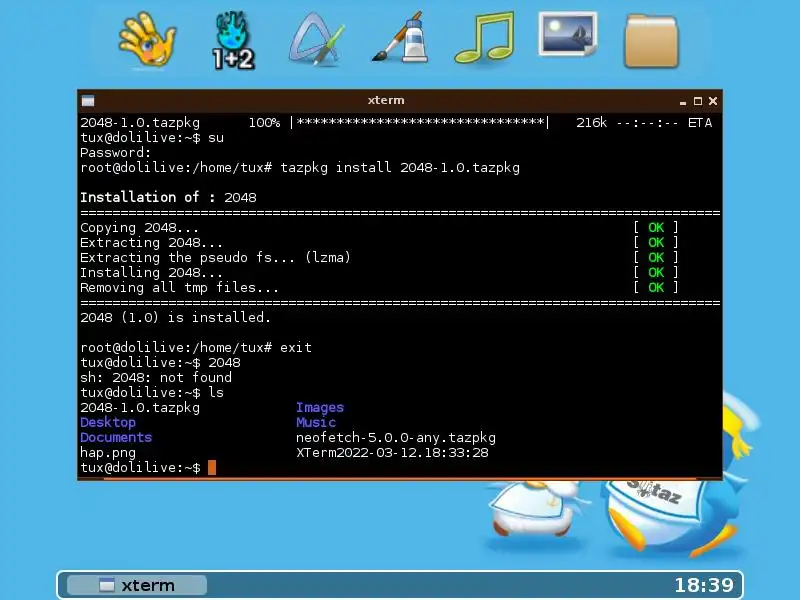This screenshot has width=800, height=600.
Task: Click the Images directory name in terminal
Action: (320, 408)
